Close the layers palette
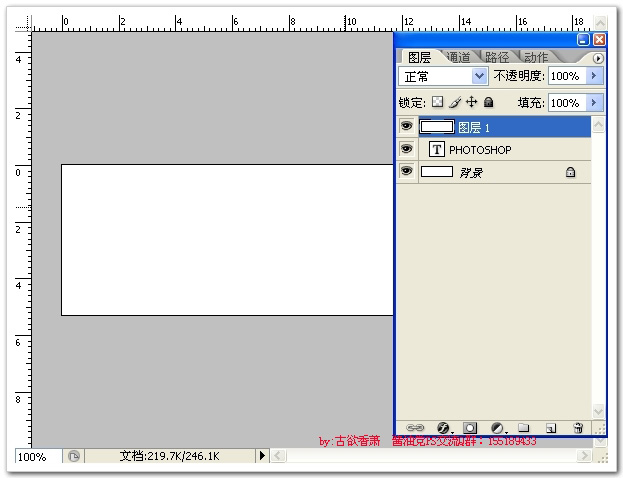This screenshot has height=478, width=623. (x=599, y=39)
